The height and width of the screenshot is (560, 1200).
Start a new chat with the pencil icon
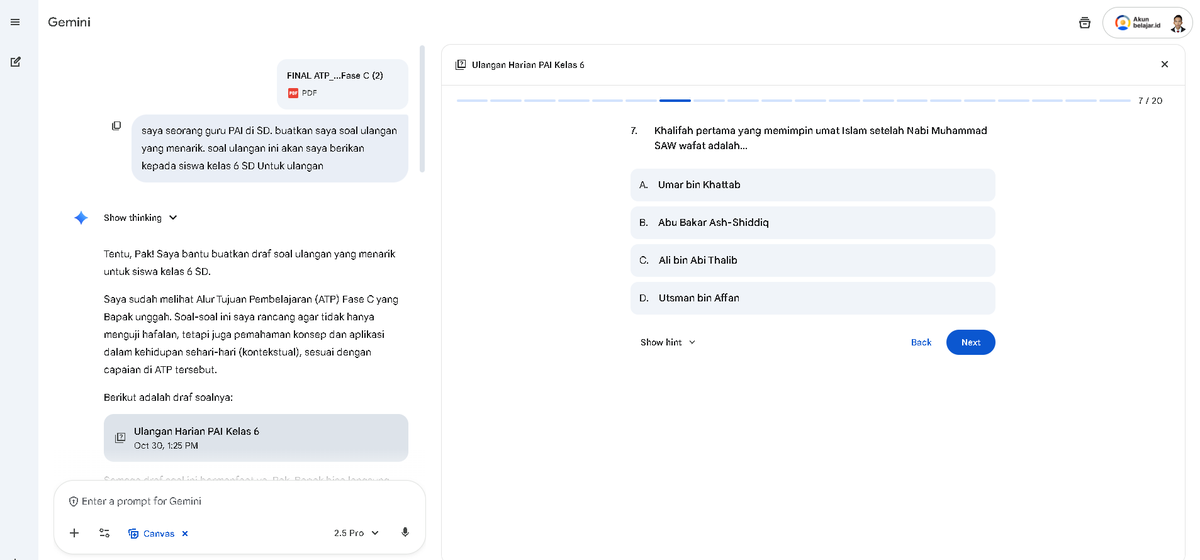[15, 62]
